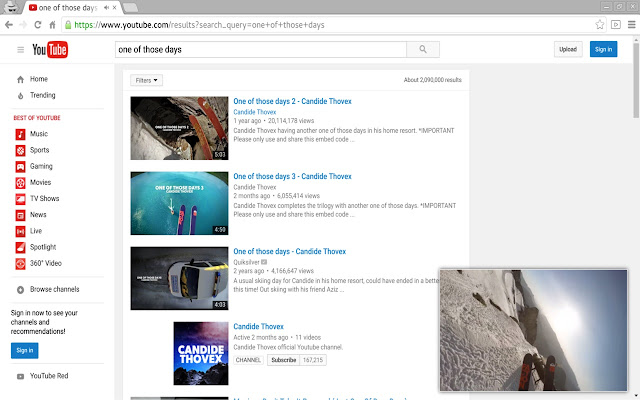
Task: Click the Live category icon
Action: pos(20,231)
